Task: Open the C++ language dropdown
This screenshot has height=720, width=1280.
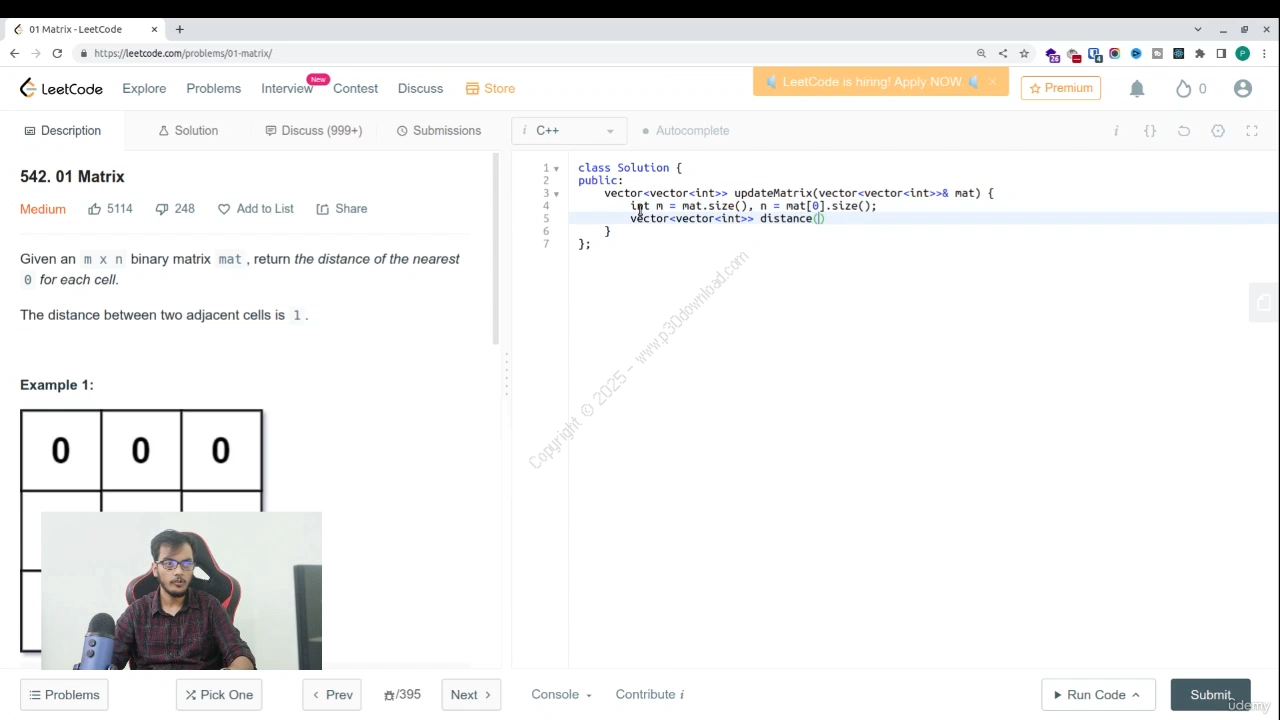Action: coord(569,131)
